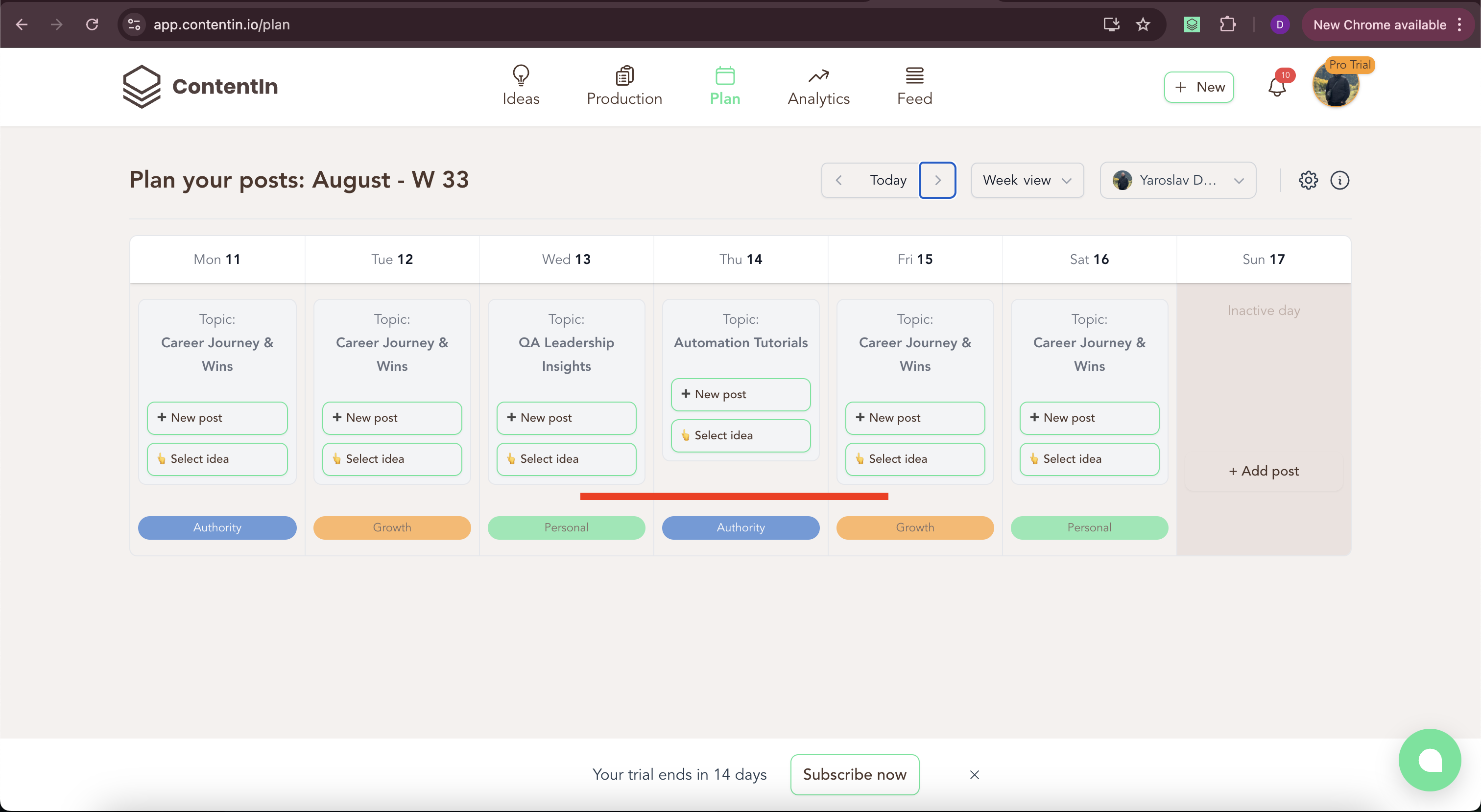Screen dimensions: 1481x812
Task: Open notifications bell icon
Action: 1277,87
